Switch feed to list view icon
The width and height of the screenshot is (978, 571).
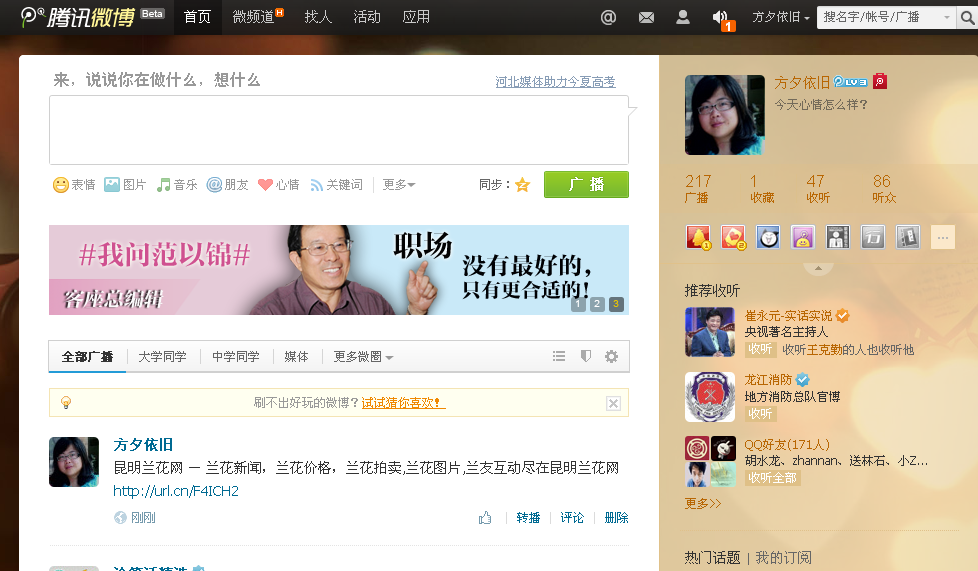pos(559,357)
